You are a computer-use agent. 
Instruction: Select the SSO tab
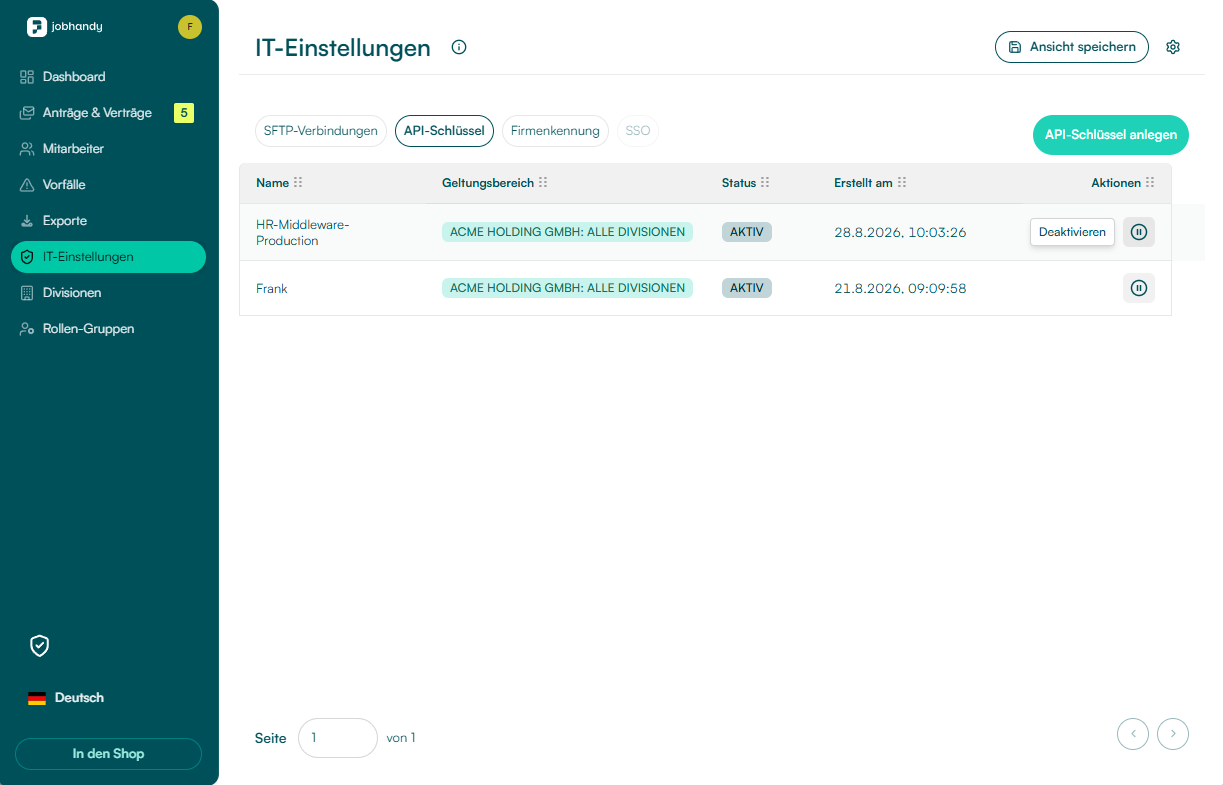point(638,131)
